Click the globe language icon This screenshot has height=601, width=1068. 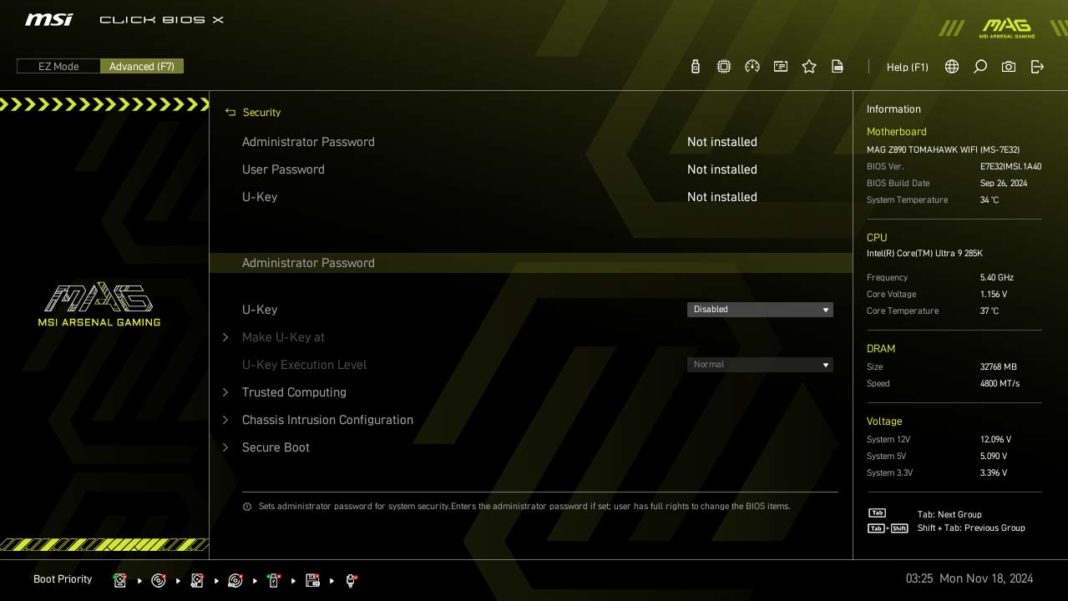pos(951,67)
